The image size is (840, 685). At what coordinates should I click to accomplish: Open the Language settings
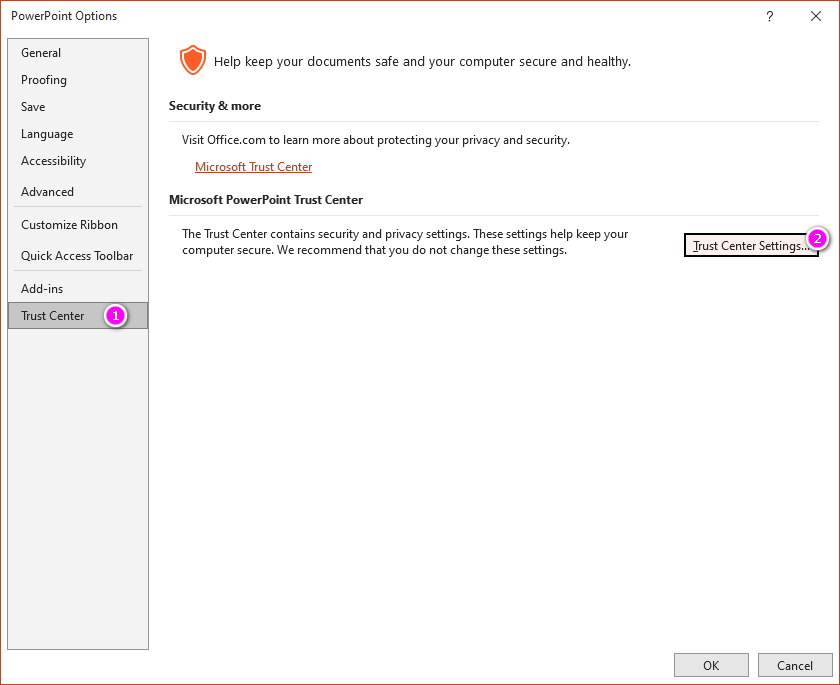[47, 133]
